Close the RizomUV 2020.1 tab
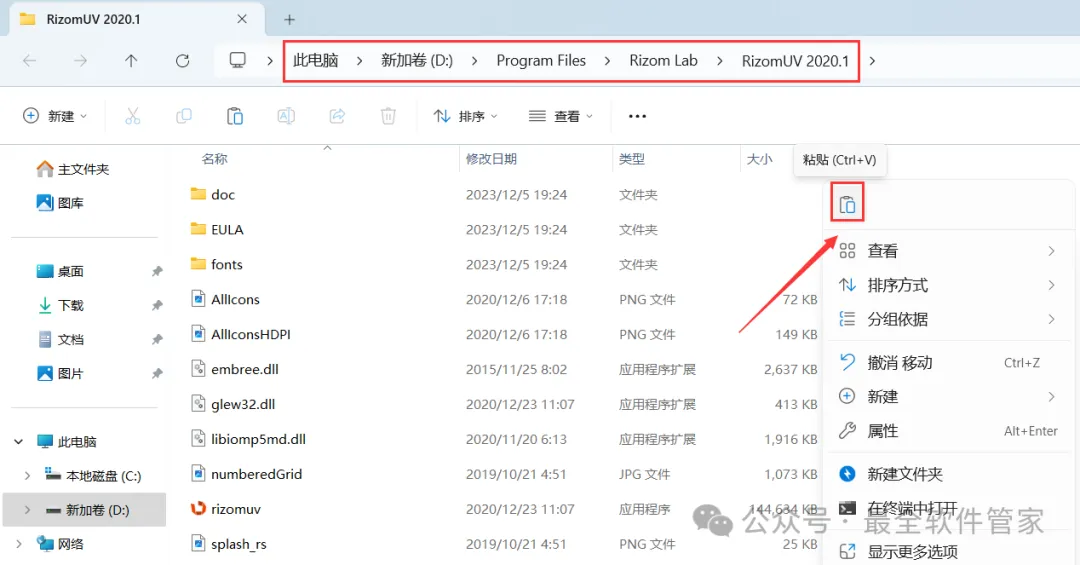 point(242,19)
